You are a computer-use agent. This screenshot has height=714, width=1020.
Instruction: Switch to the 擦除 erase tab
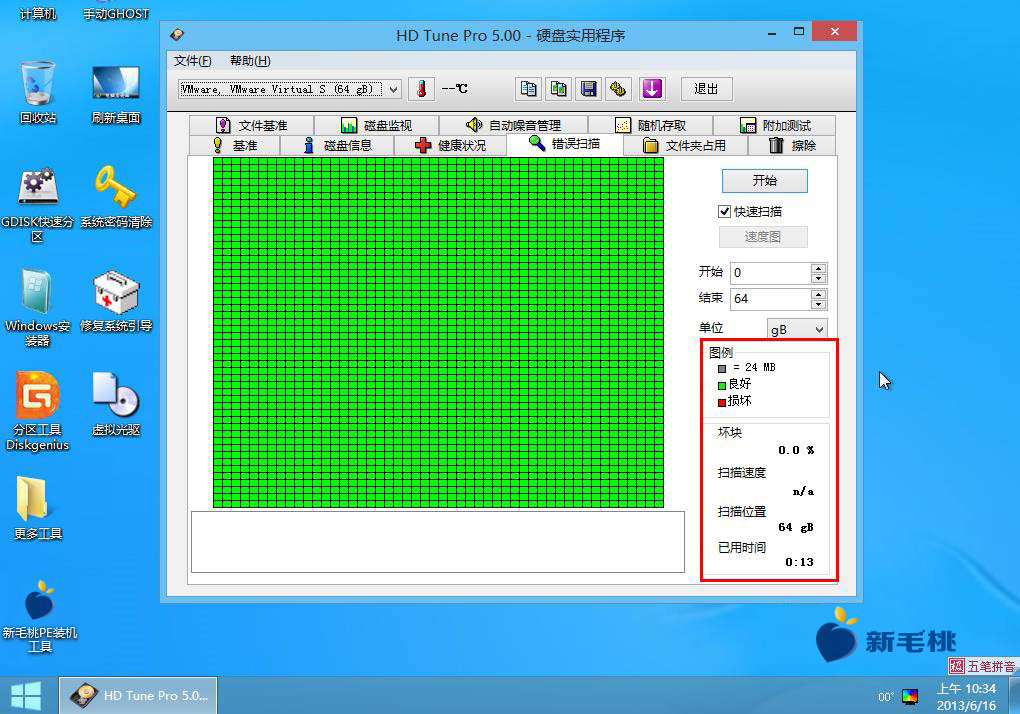tap(792, 145)
